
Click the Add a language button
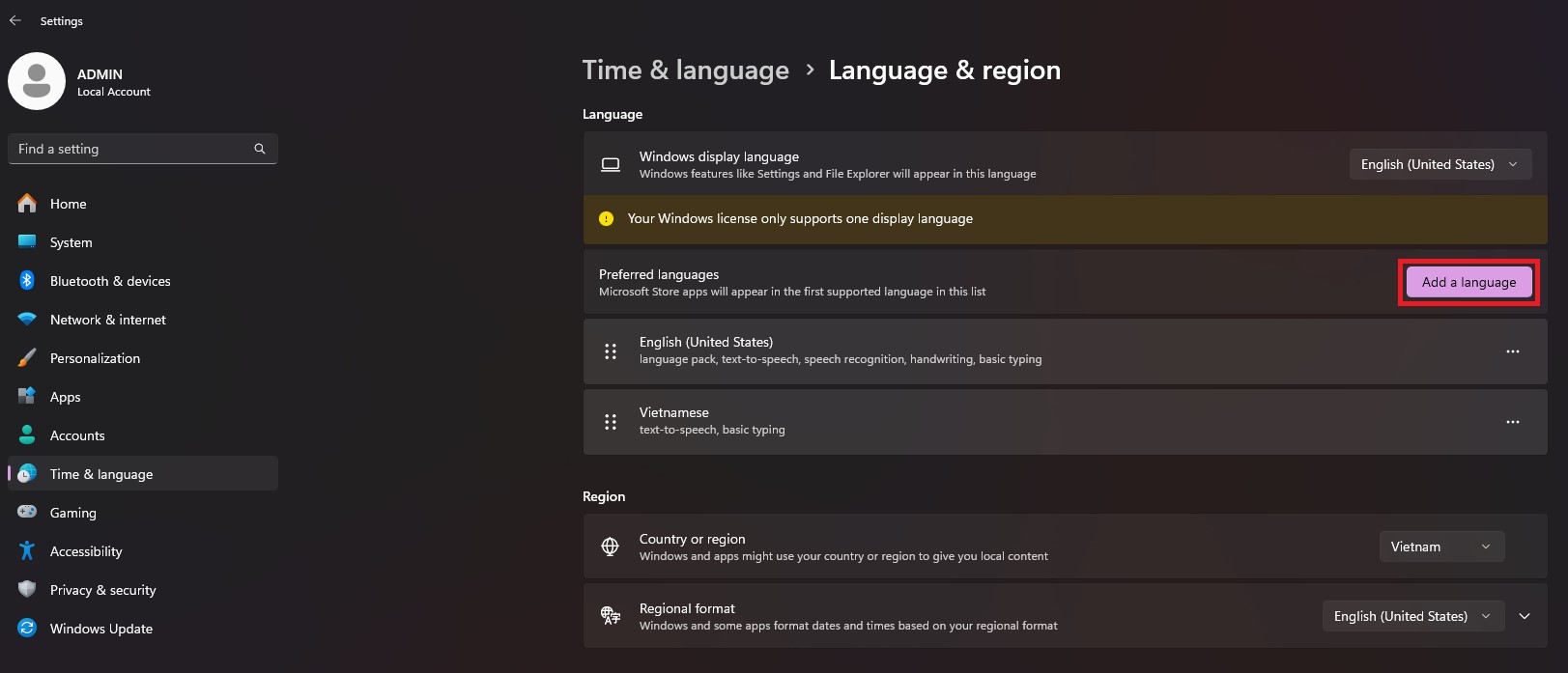click(x=1468, y=282)
